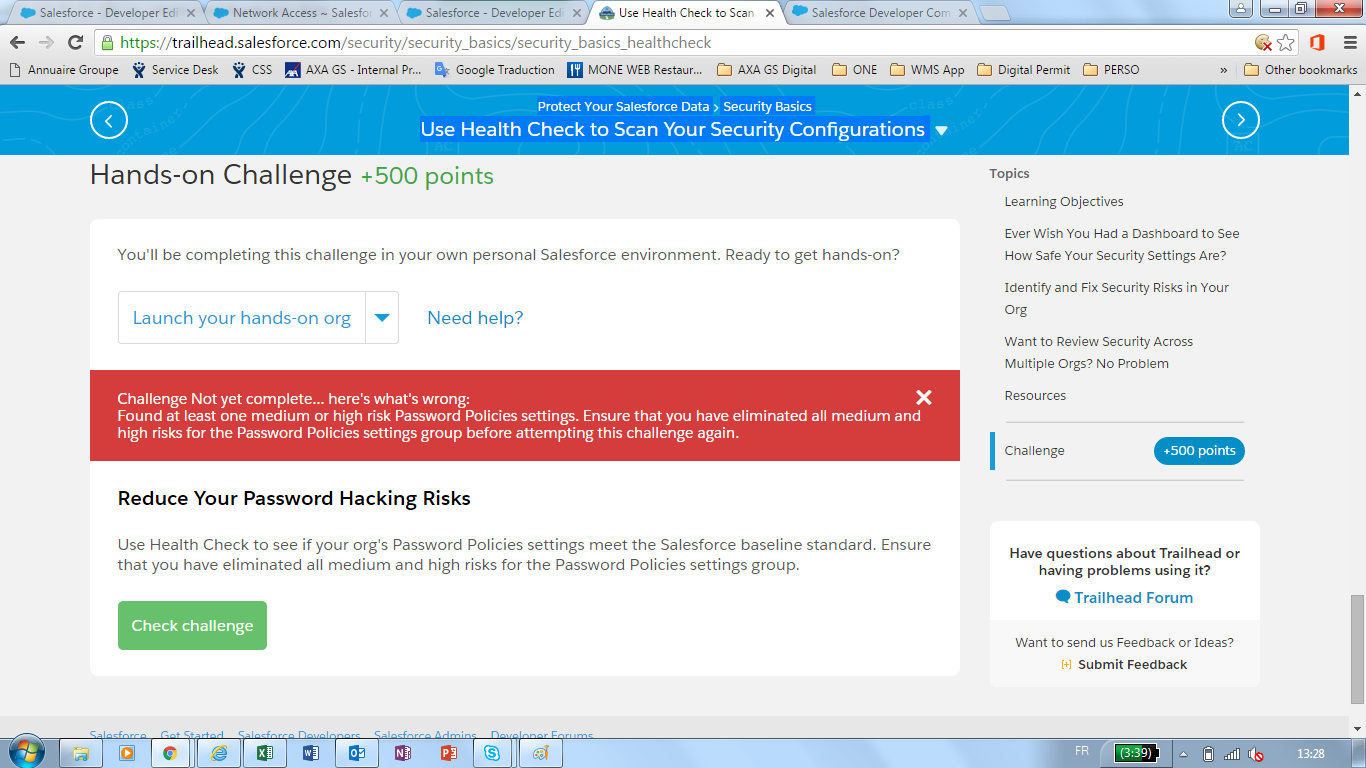Open Internet Explorer from the taskbar
This screenshot has width=1366, height=768.
click(x=219, y=753)
